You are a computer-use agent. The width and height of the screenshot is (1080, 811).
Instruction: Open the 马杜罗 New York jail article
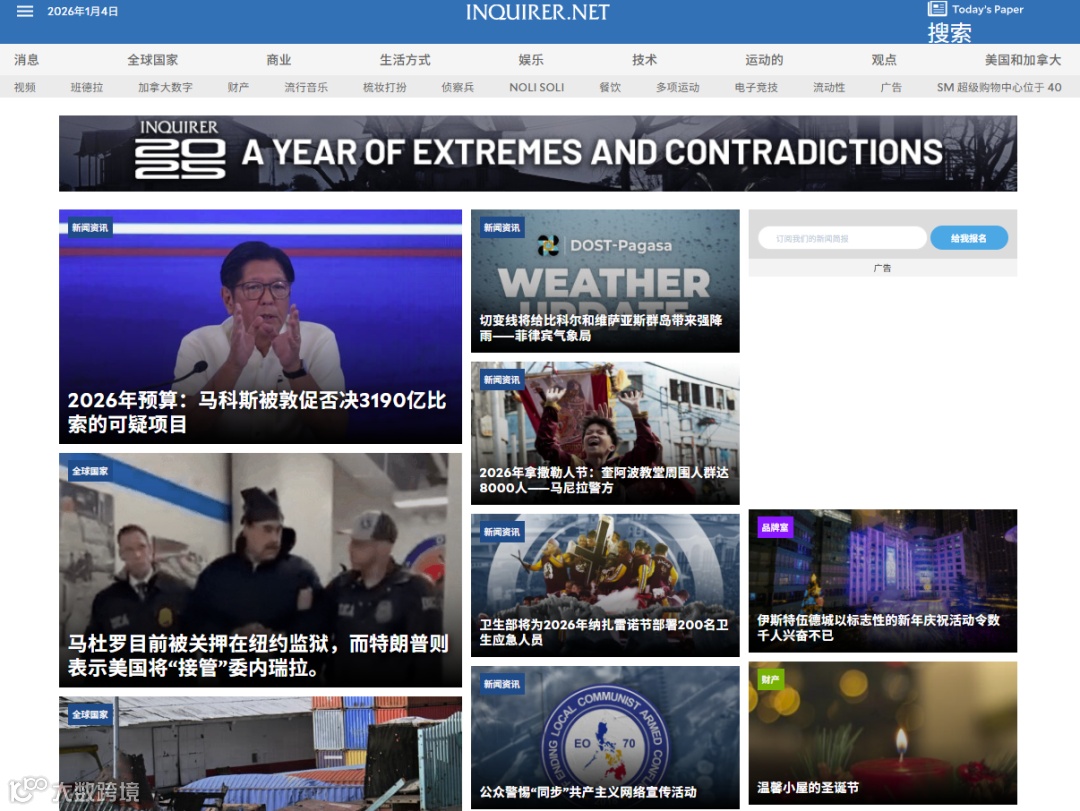pos(260,570)
